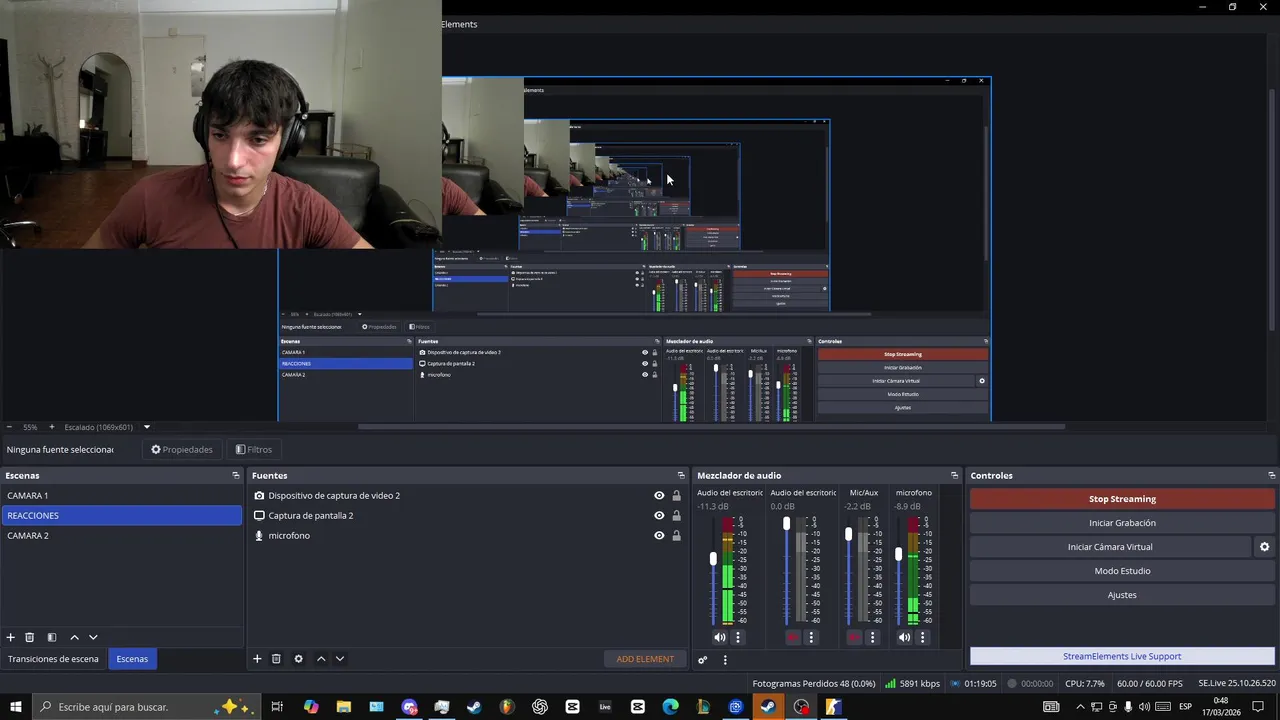This screenshot has height=720, width=1280.
Task: Pop out the Fuentes dock panel
Action: (x=681, y=475)
